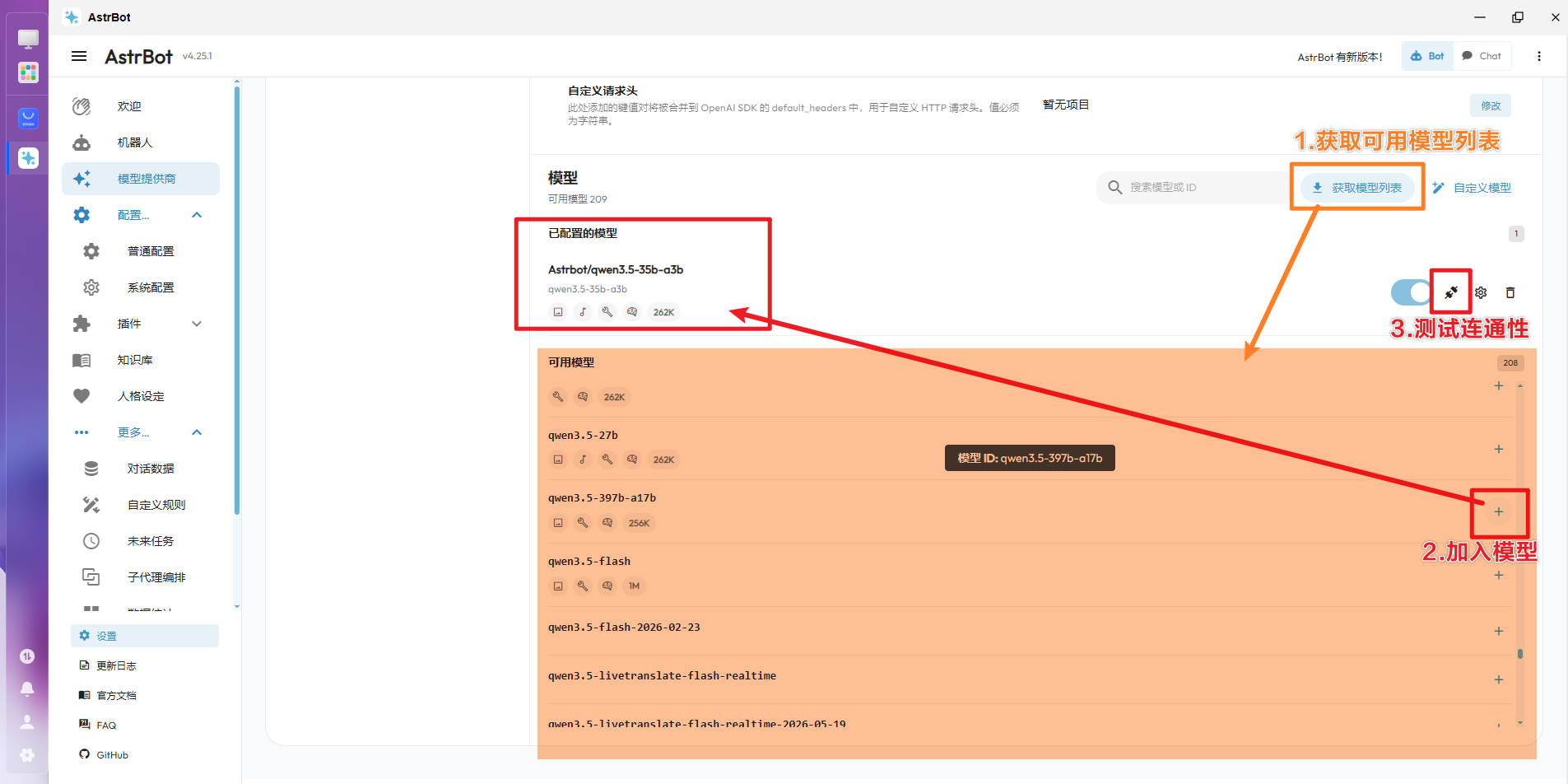Select the qwen3.5-27b model name
1568x784 pixels.
(583, 435)
